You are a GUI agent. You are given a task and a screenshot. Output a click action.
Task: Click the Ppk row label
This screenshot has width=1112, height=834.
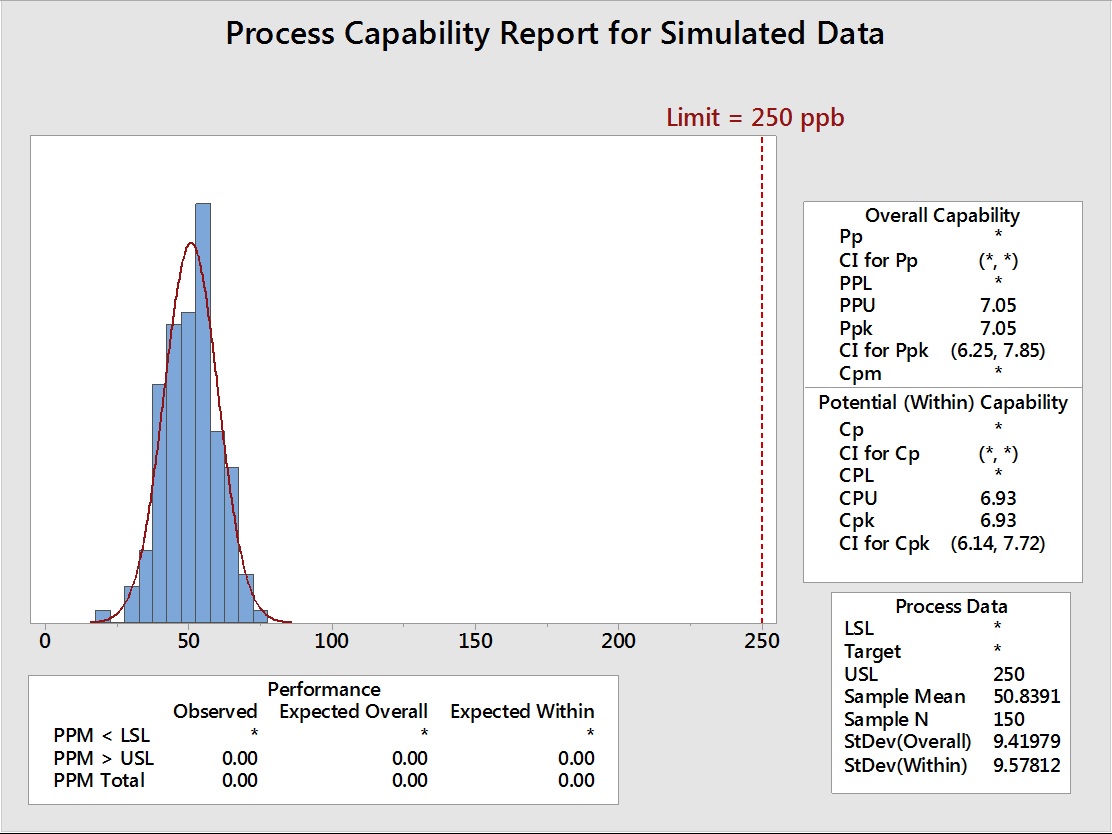click(x=856, y=328)
